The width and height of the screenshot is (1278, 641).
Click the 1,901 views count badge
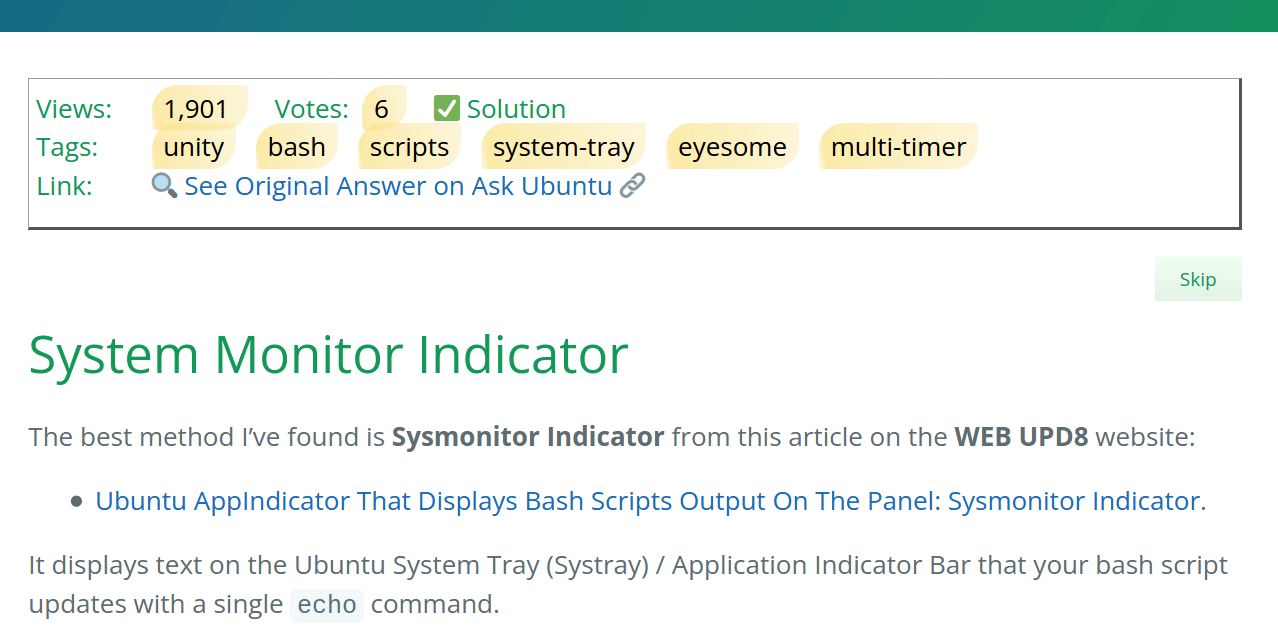pyautogui.click(x=196, y=108)
